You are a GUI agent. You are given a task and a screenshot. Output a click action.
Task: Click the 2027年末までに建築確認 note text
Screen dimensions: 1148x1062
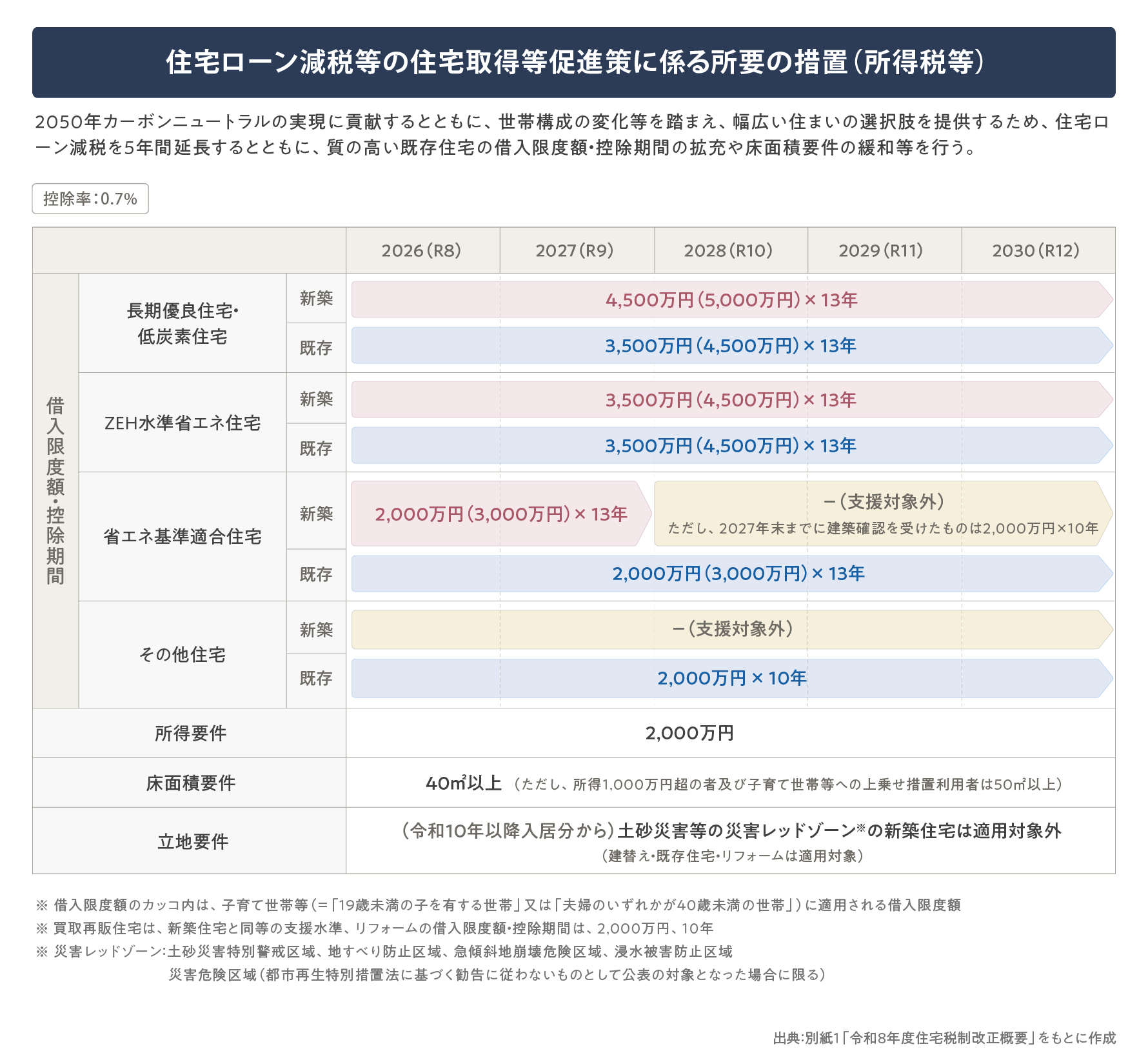click(x=883, y=528)
